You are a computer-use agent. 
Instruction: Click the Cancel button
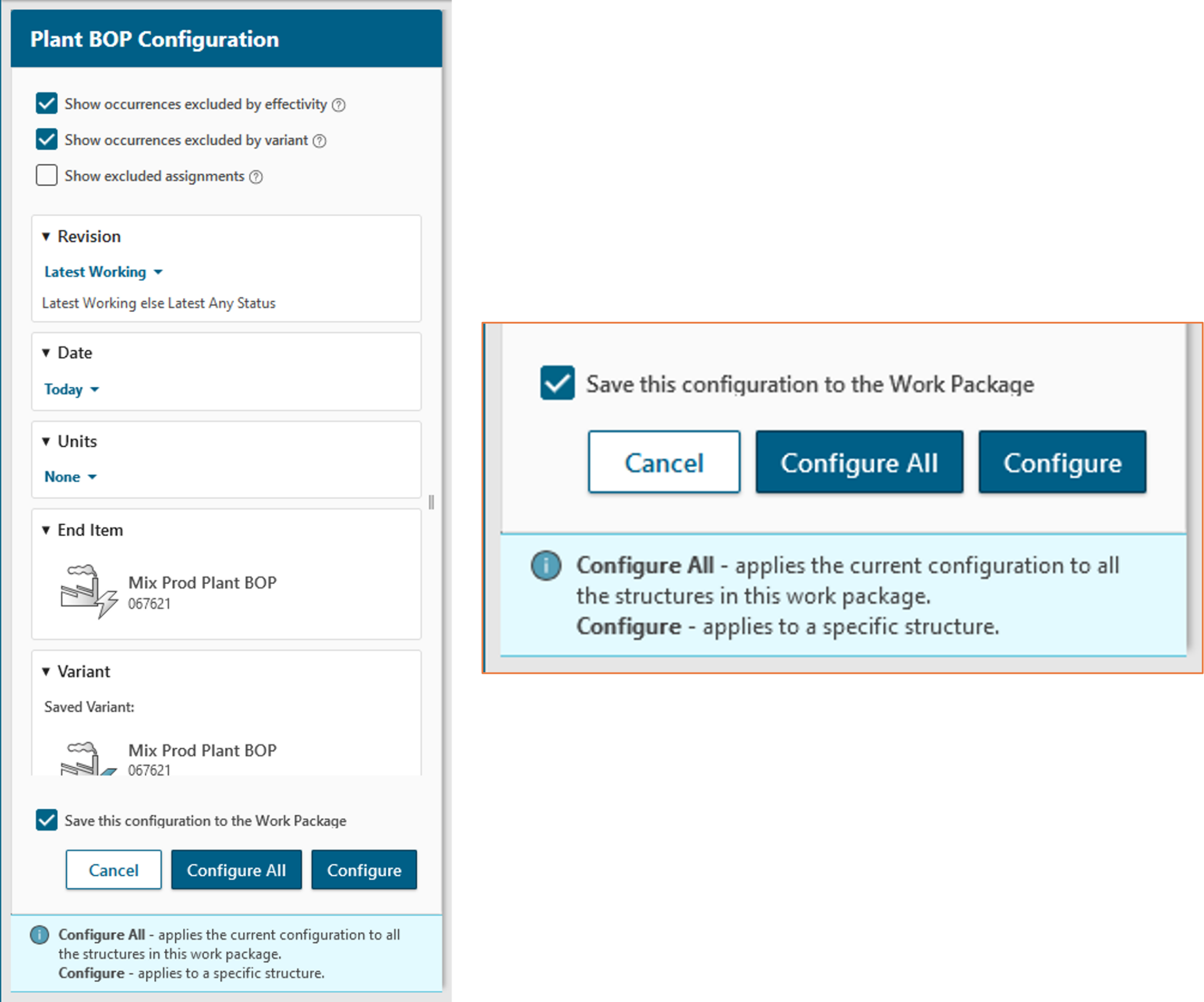[113, 870]
